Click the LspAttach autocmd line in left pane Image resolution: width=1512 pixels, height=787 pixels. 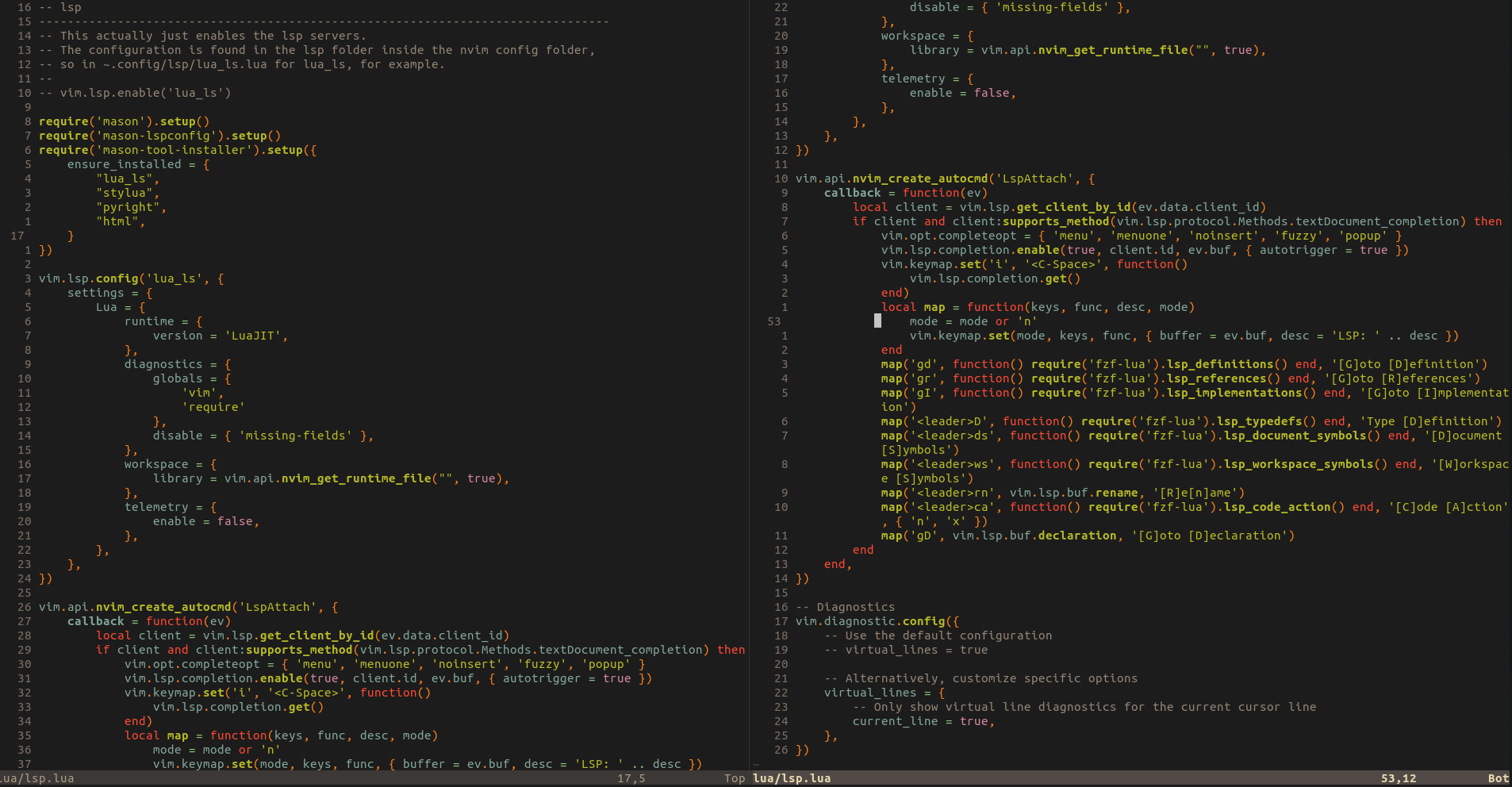[189, 607]
